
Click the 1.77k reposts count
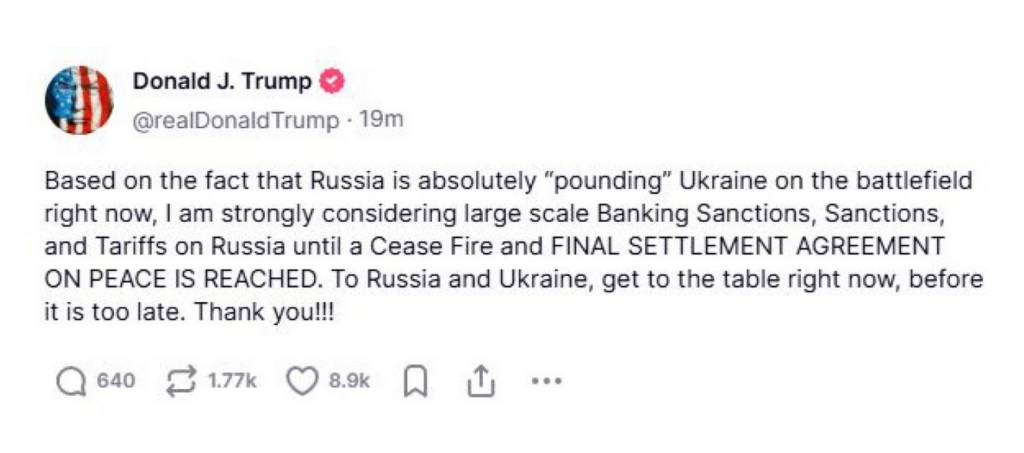(232, 381)
